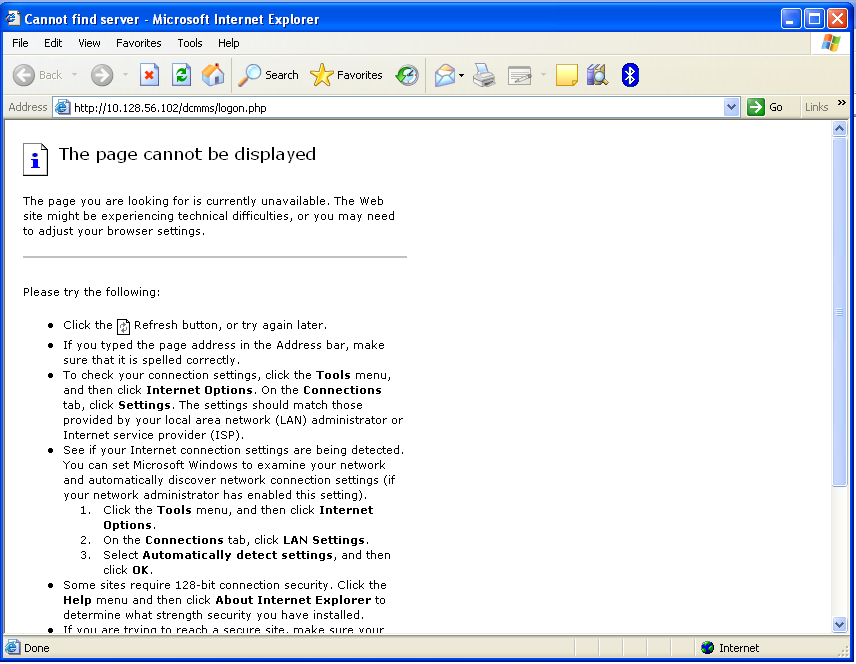Open the Search pane
This screenshot has width=856, height=664.
tap(269, 75)
